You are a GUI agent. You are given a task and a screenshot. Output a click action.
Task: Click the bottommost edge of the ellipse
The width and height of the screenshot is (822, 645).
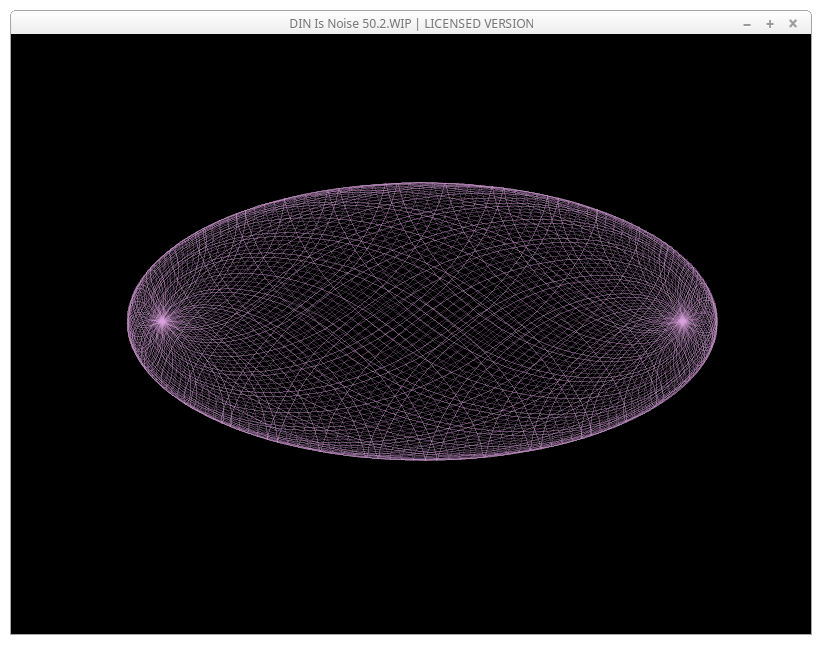point(422,458)
